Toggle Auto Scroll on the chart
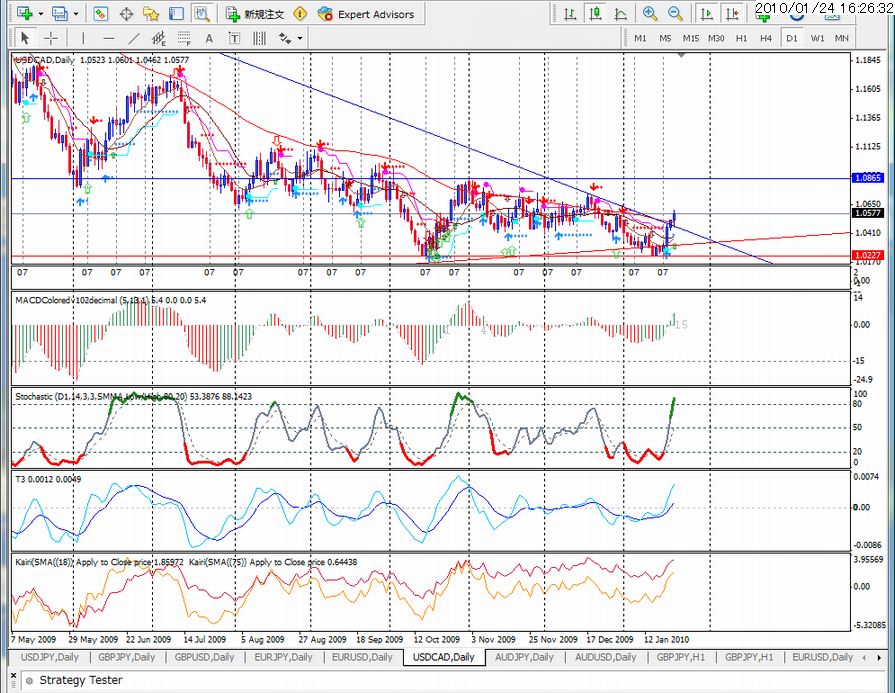895x693 pixels. pyautogui.click(x=707, y=14)
